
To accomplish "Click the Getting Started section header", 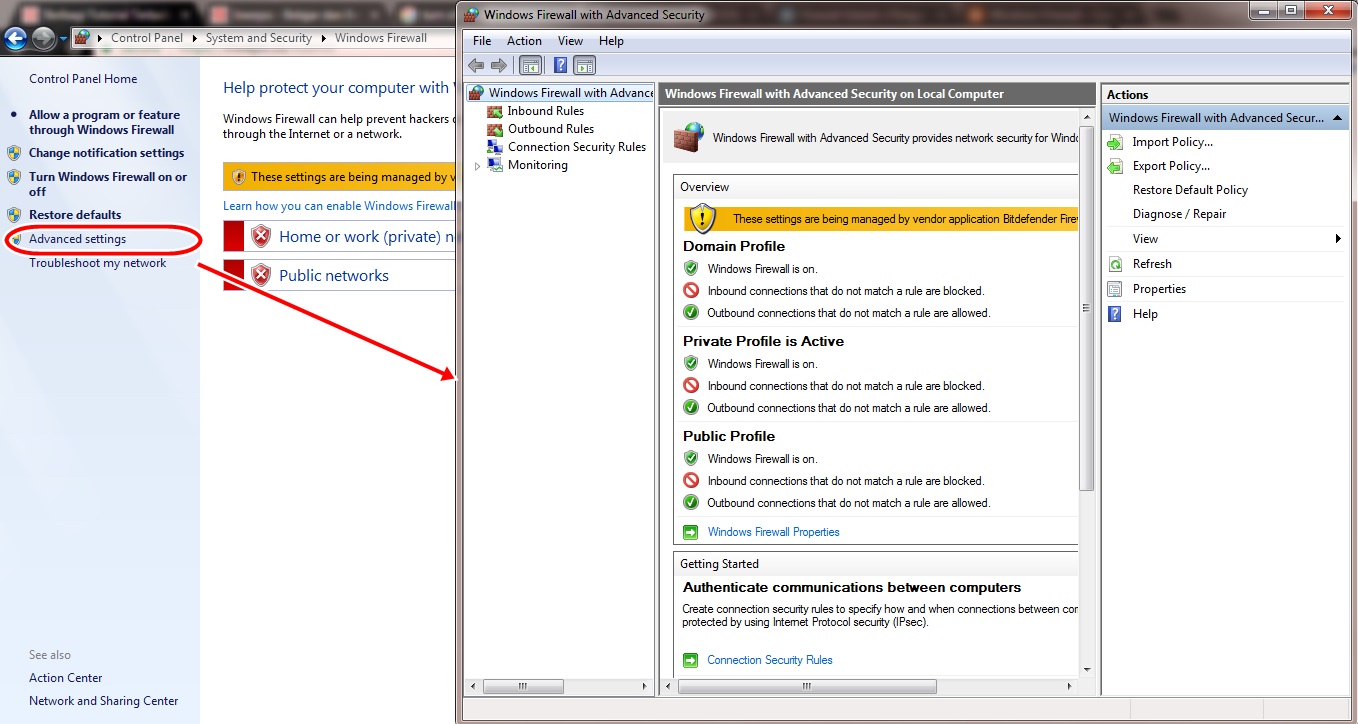I will [719, 564].
